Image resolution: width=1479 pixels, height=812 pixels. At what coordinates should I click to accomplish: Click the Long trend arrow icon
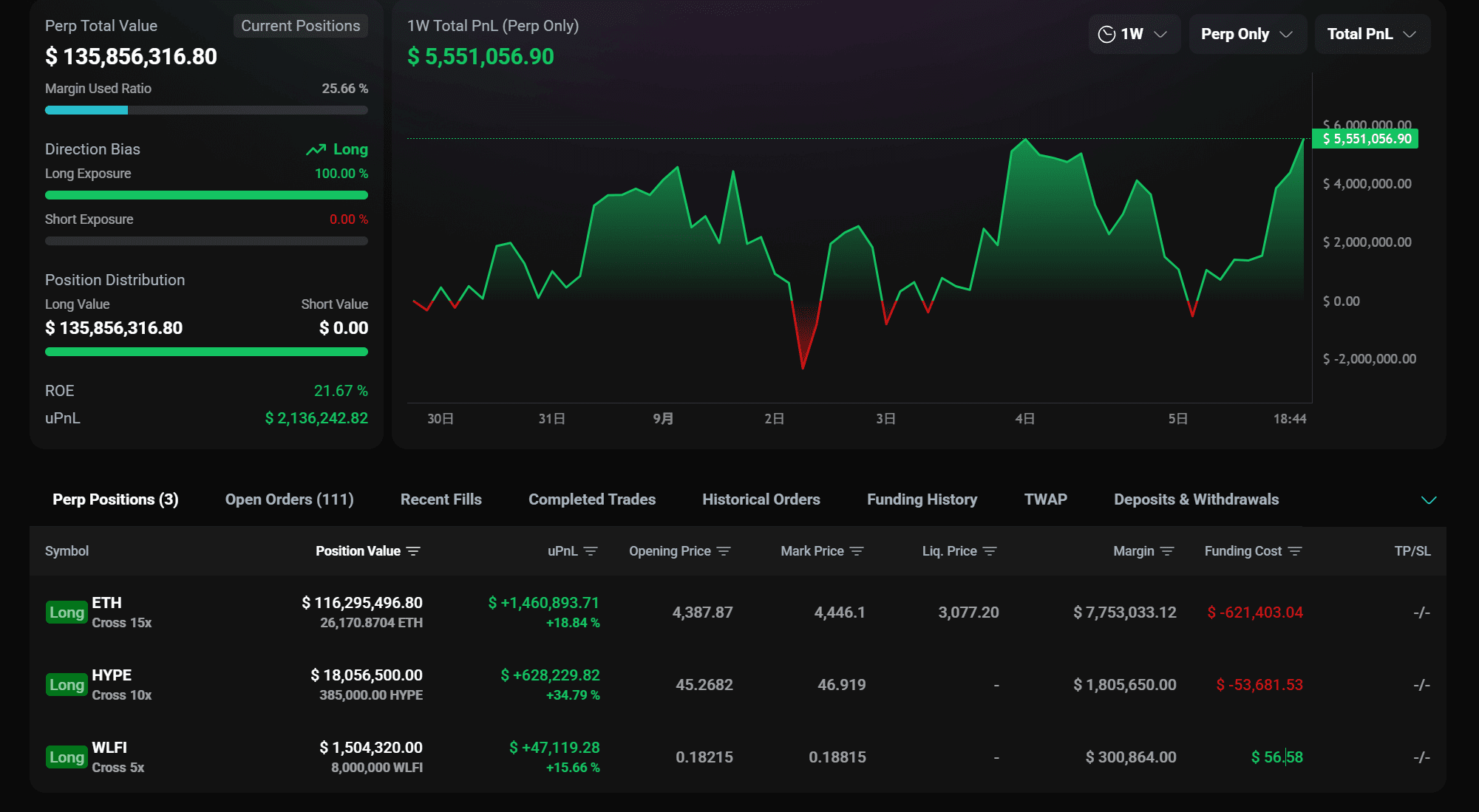pos(316,149)
